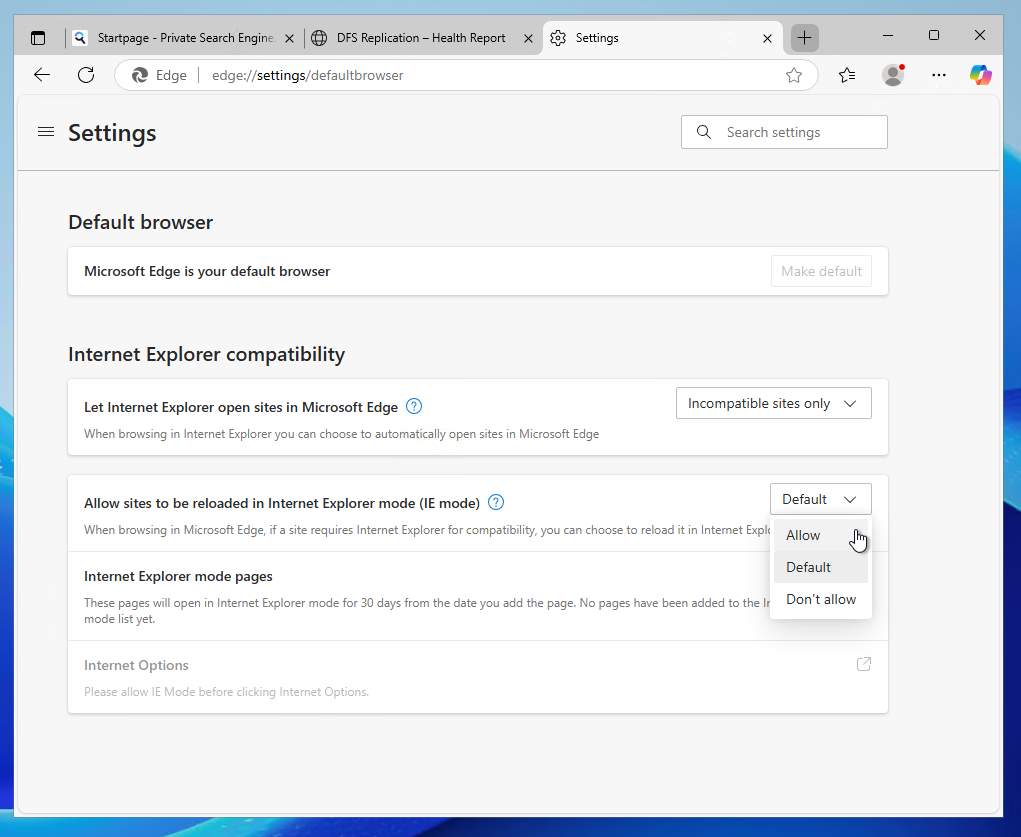This screenshot has height=837, width=1021.
Task: Click the Settings page title
Action: (x=112, y=133)
